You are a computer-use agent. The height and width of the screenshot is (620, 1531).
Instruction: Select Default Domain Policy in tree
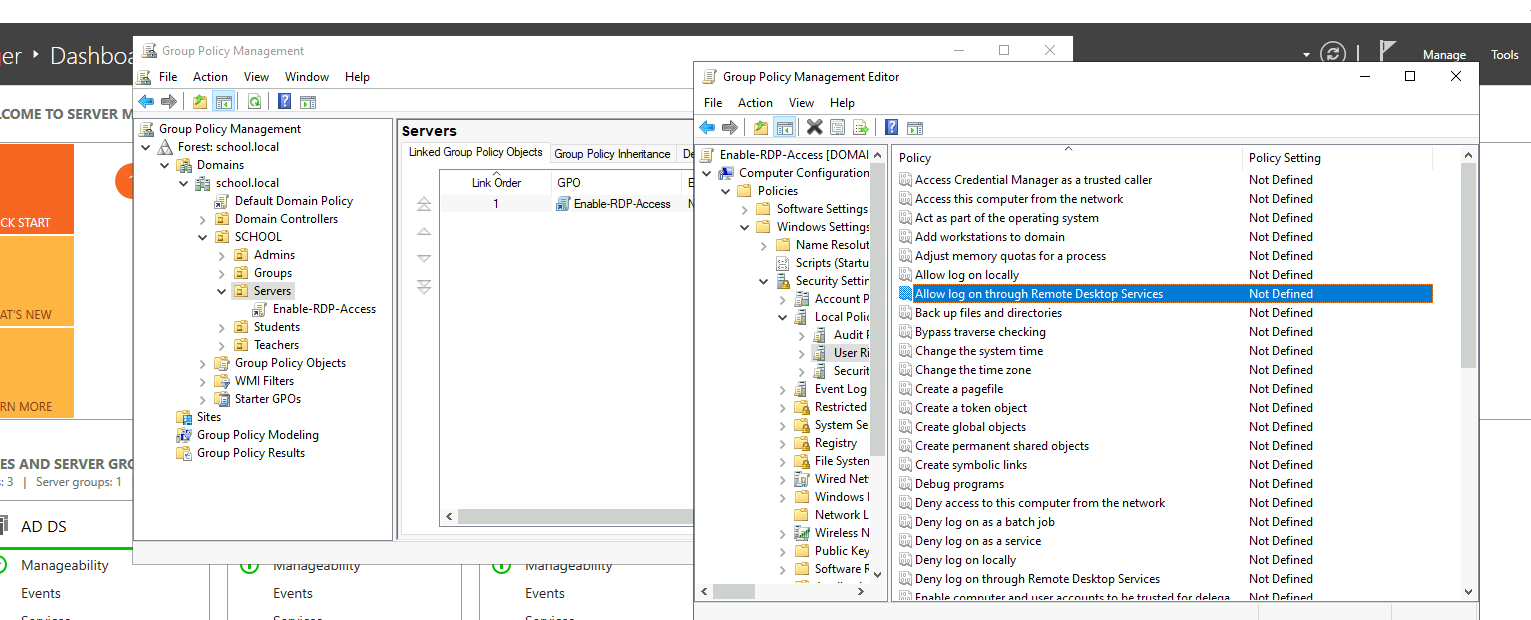[293, 201]
